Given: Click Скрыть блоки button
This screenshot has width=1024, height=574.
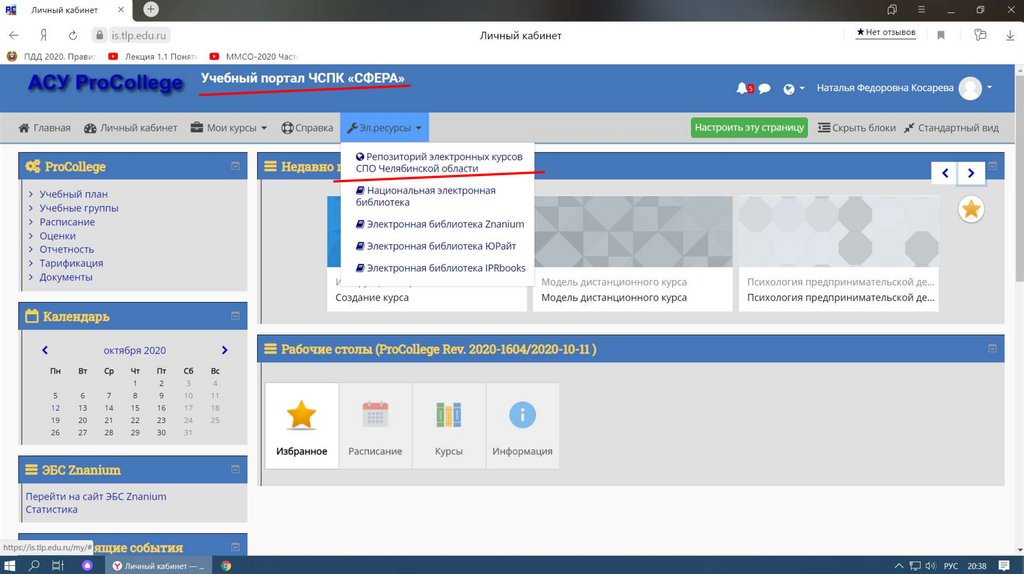Looking at the screenshot, I should pos(857,128).
